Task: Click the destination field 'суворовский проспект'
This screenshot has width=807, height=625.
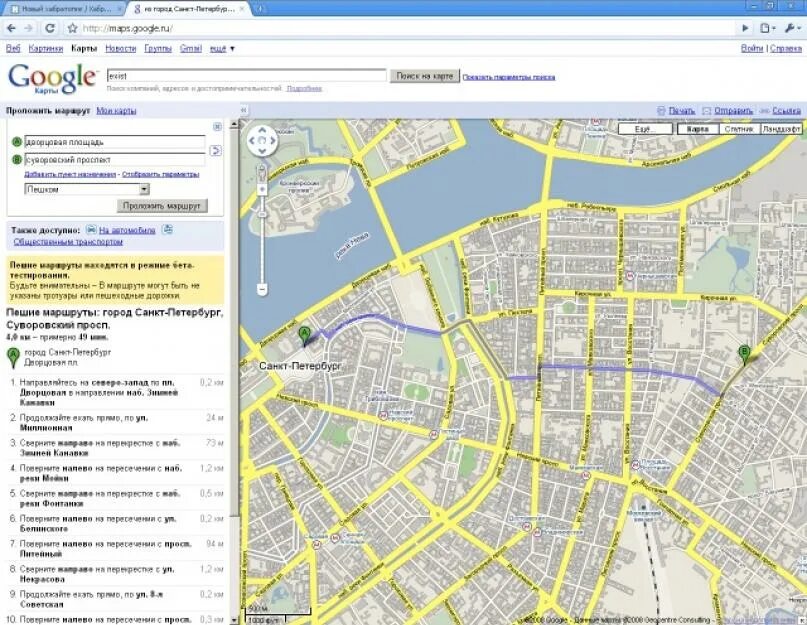Action: pyautogui.click(x=115, y=160)
